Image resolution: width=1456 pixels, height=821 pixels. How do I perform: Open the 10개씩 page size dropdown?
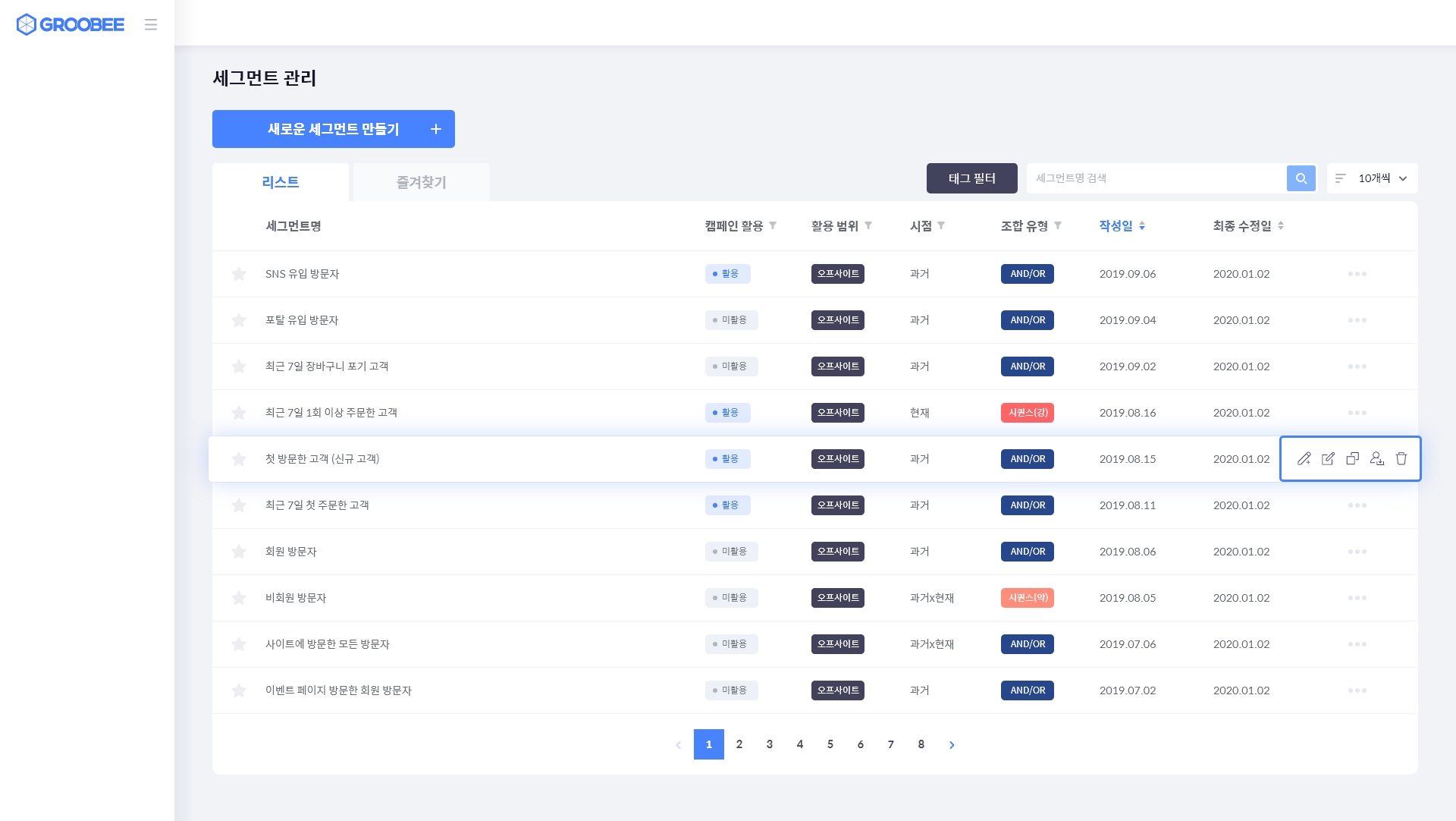(x=1373, y=178)
